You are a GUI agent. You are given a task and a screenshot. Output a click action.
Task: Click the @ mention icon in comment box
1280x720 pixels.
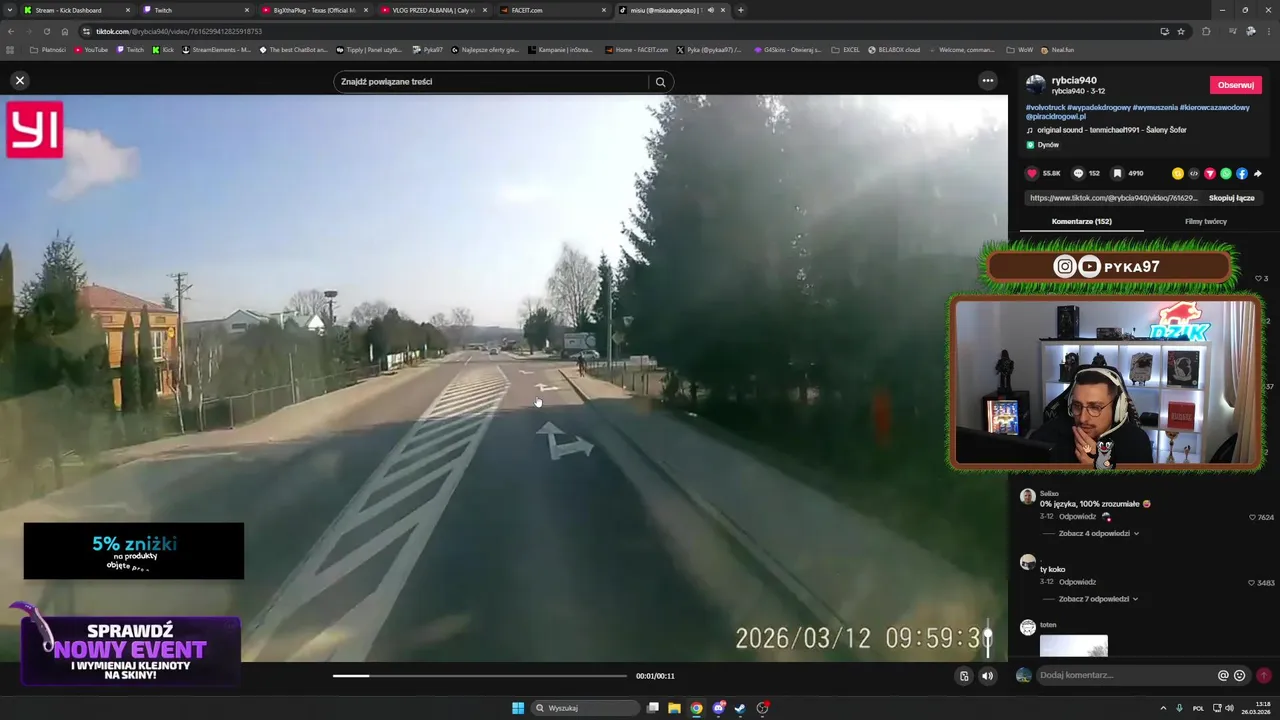pyautogui.click(x=1223, y=675)
